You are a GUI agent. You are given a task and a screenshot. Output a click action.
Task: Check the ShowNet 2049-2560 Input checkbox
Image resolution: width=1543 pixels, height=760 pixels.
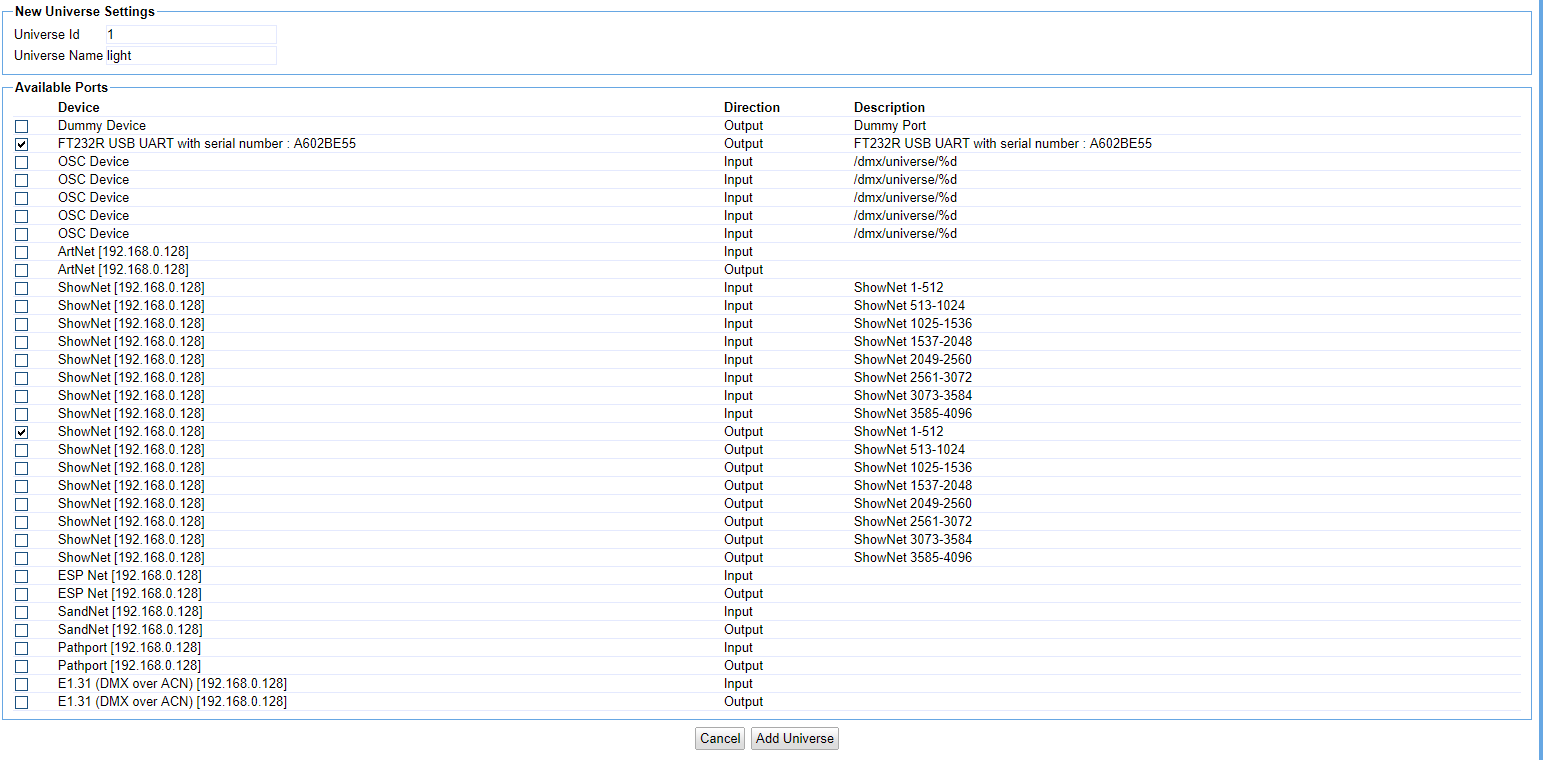pyautogui.click(x=21, y=360)
